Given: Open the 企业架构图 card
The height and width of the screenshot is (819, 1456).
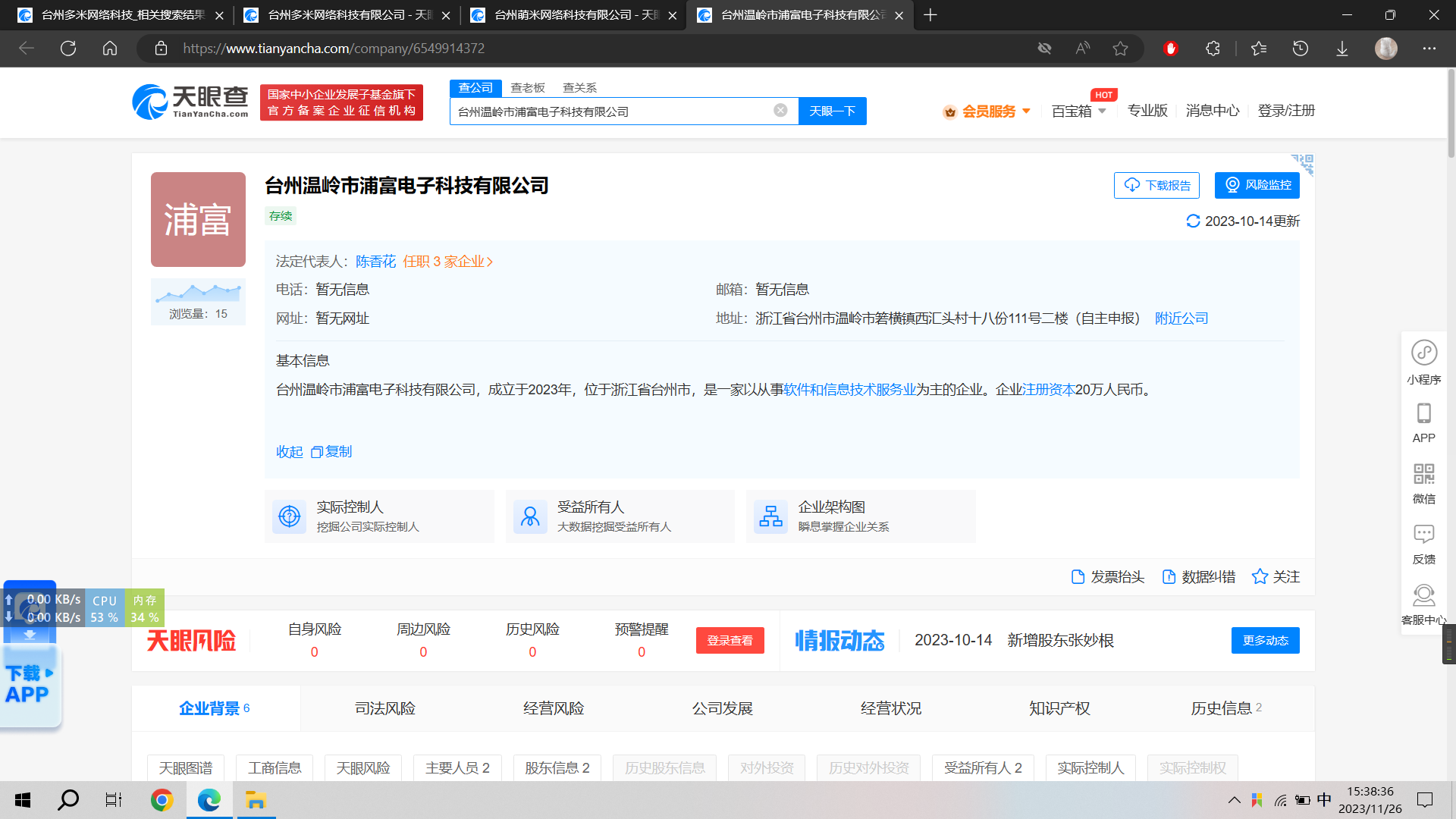Looking at the screenshot, I should [861, 516].
